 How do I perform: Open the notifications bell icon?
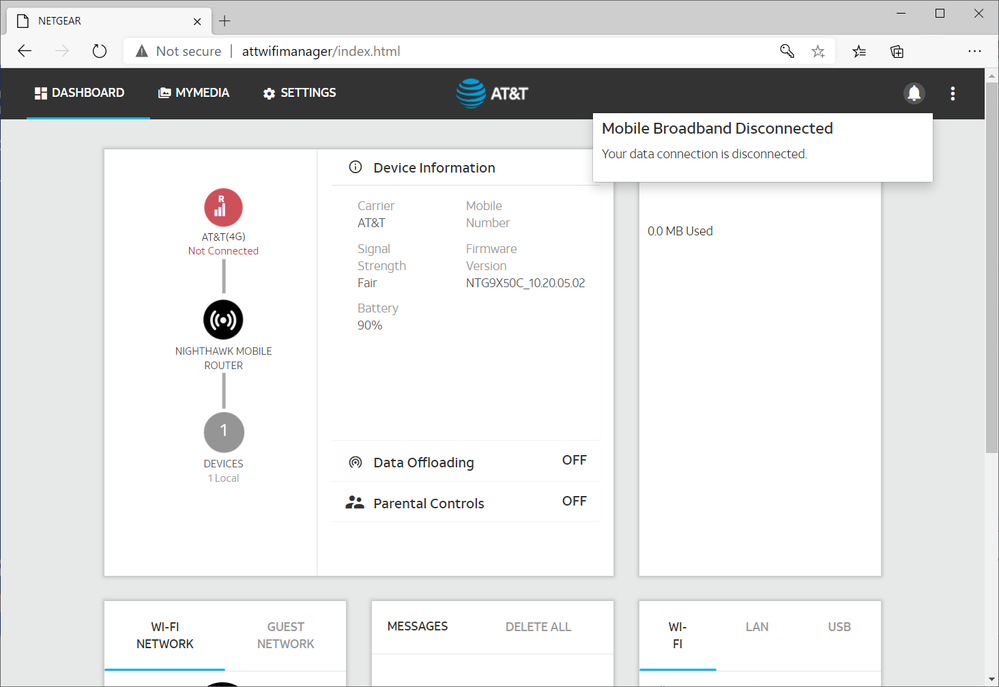click(913, 93)
